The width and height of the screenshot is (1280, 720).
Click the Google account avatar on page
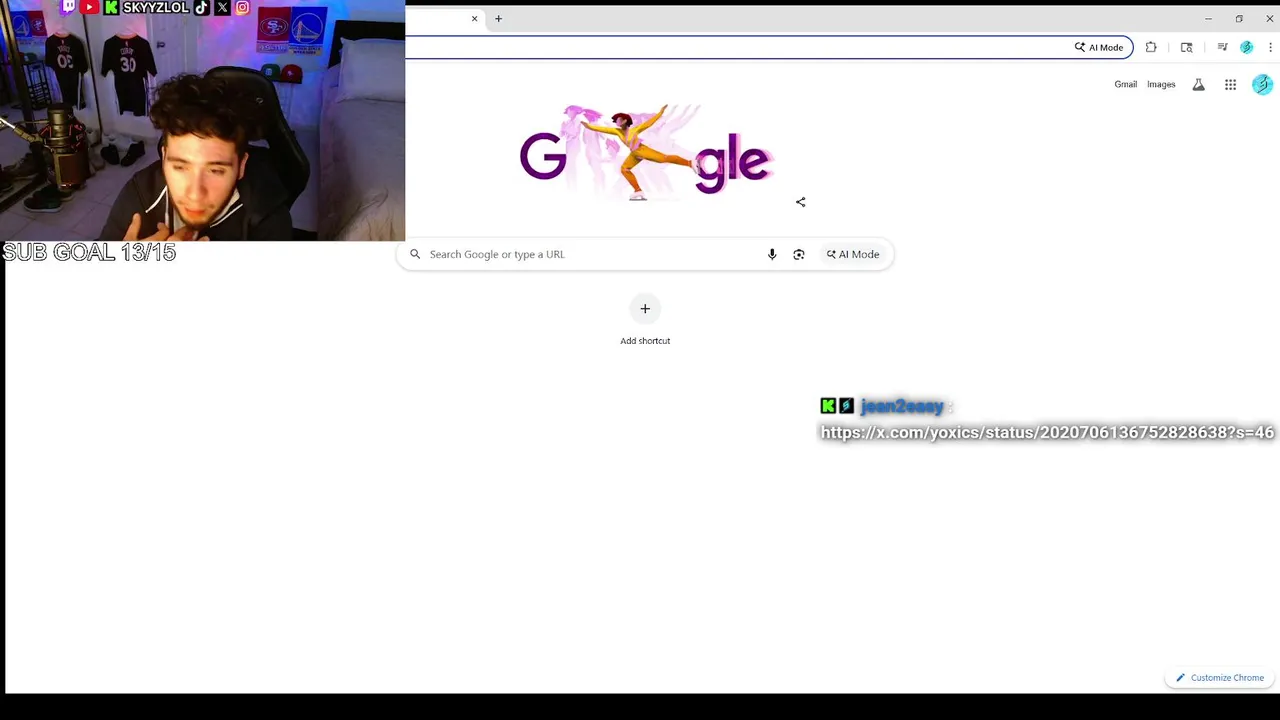(1262, 85)
